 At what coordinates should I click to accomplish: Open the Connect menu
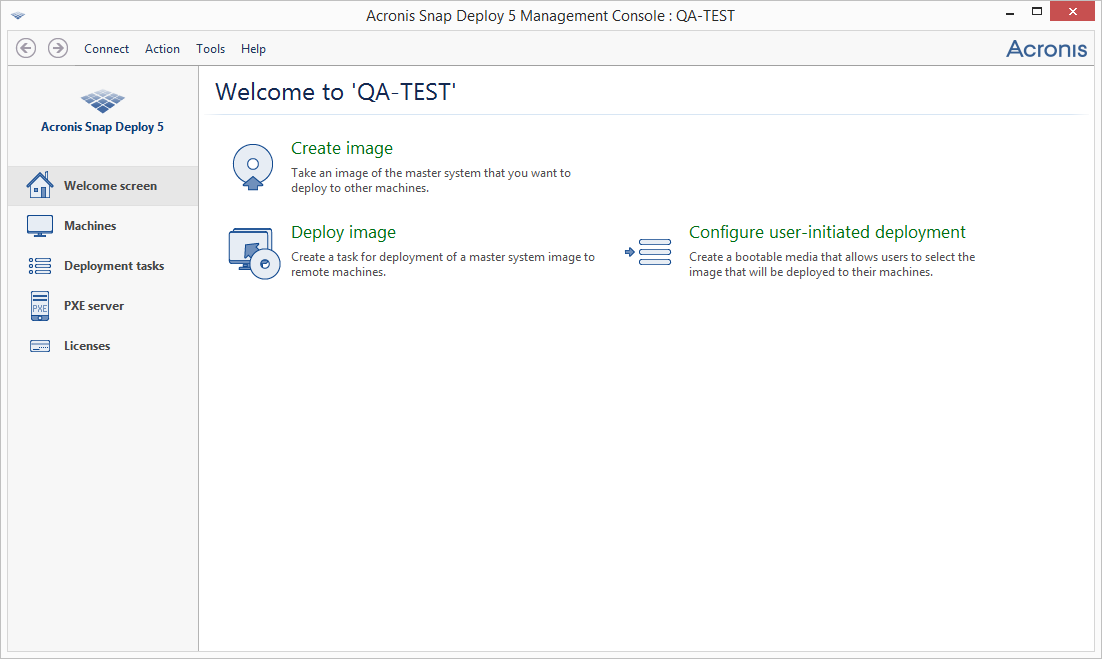(x=106, y=48)
